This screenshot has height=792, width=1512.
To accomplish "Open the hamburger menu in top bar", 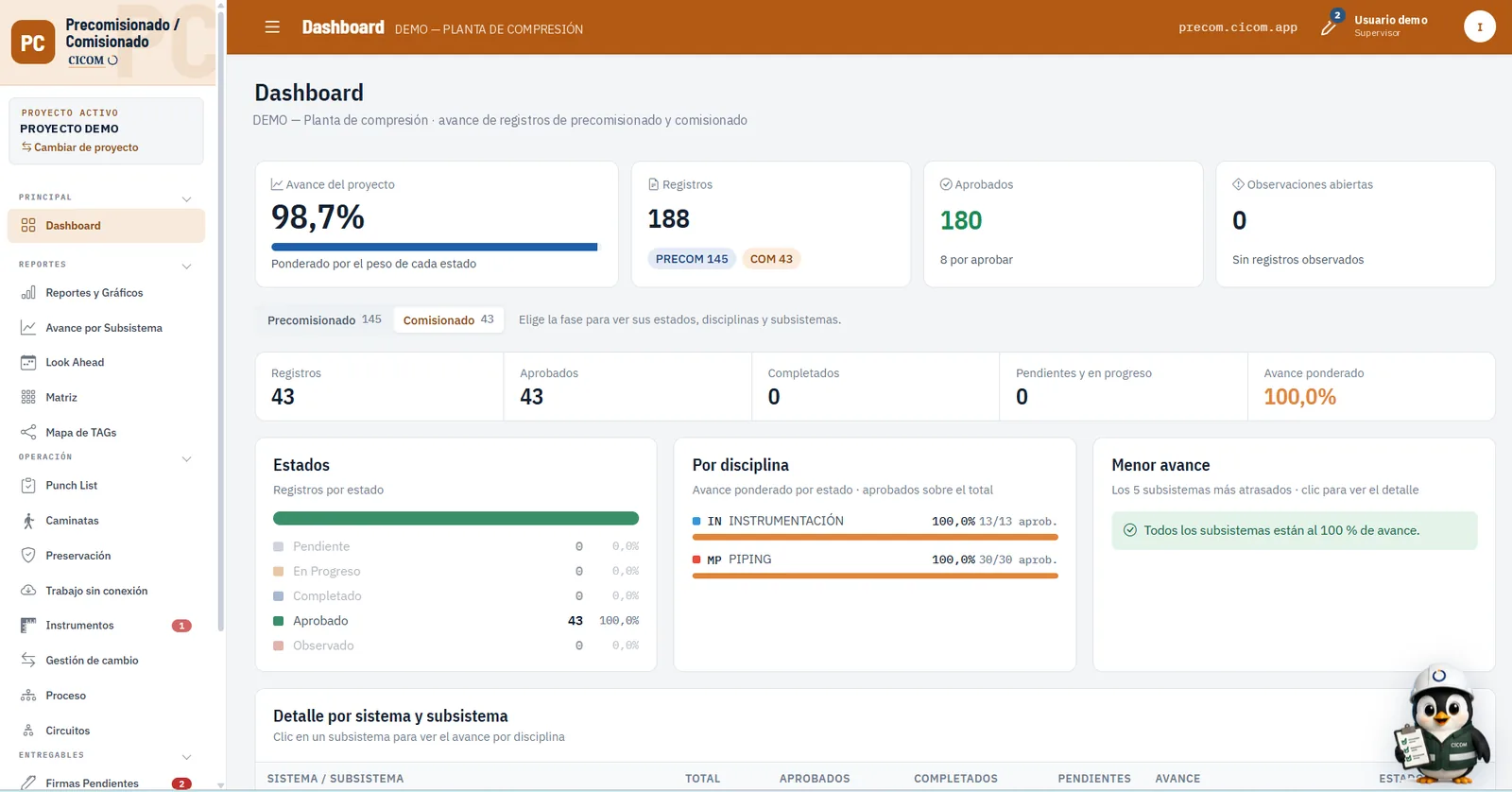I will click(272, 27).
